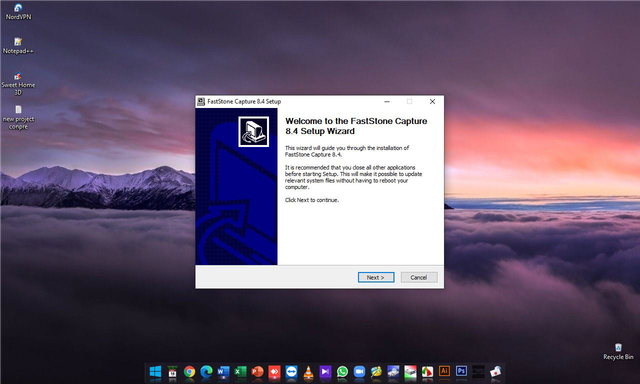Click the FastStone setup title bar icon
The width and height of the screenshot is (640, 384).
click(x=201, y=102)
